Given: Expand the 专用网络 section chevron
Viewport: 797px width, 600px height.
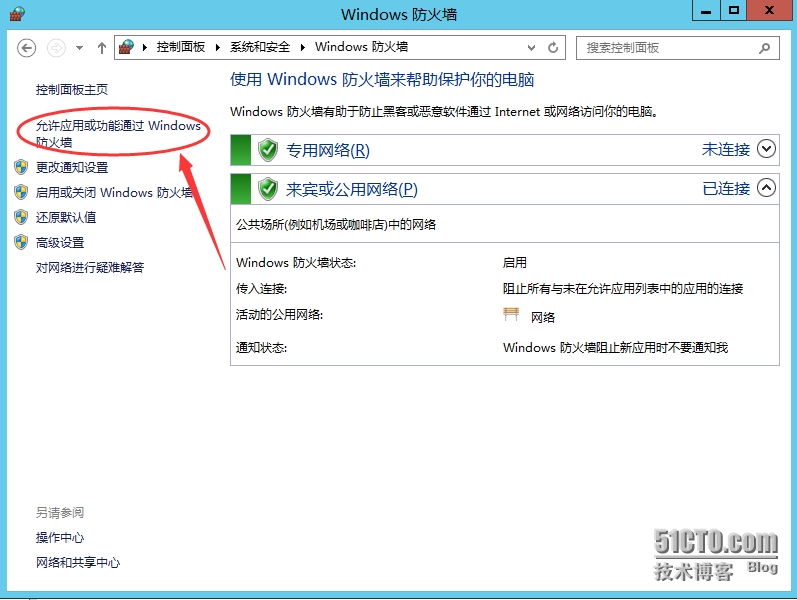Looking at the screenshot, I should 766,149.
